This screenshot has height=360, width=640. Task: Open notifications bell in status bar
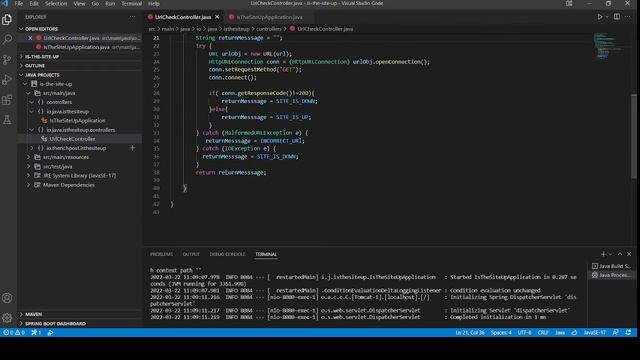pyautogui.click(x=628, y=333)
